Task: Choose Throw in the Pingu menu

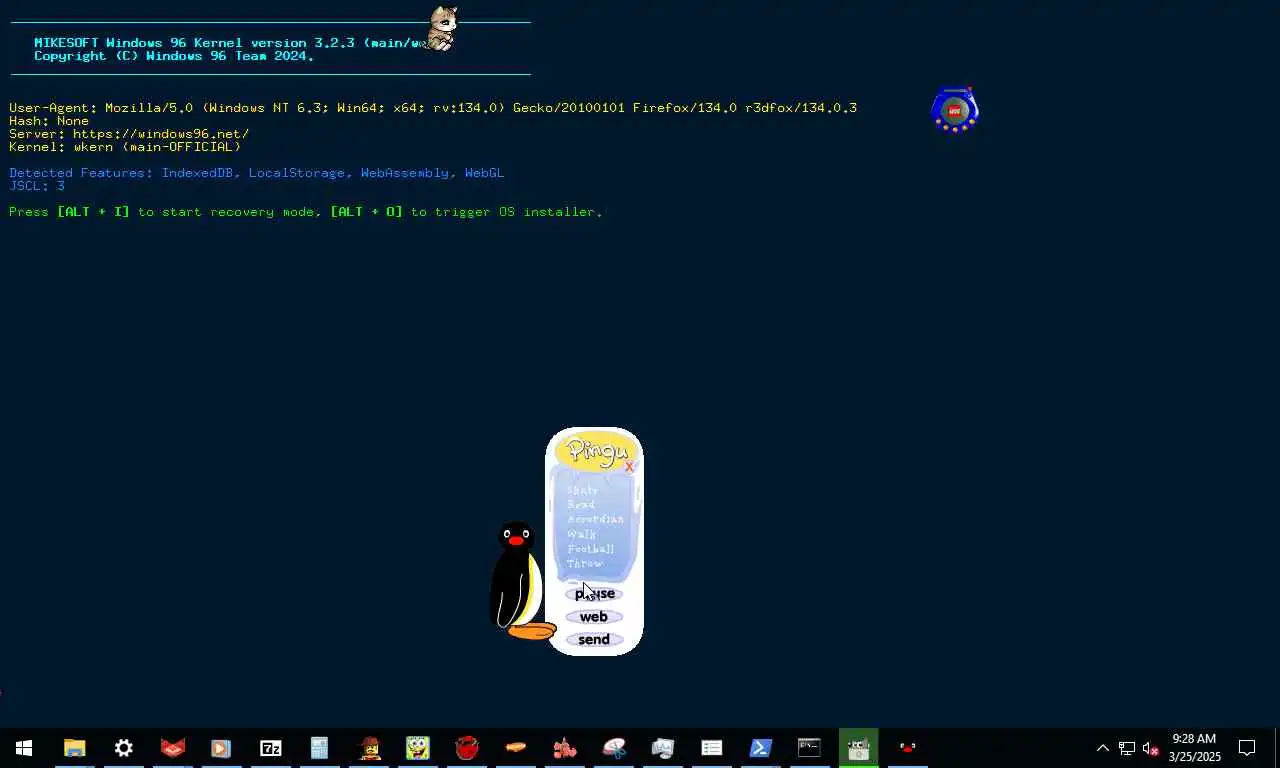Action: click(585, 563)
